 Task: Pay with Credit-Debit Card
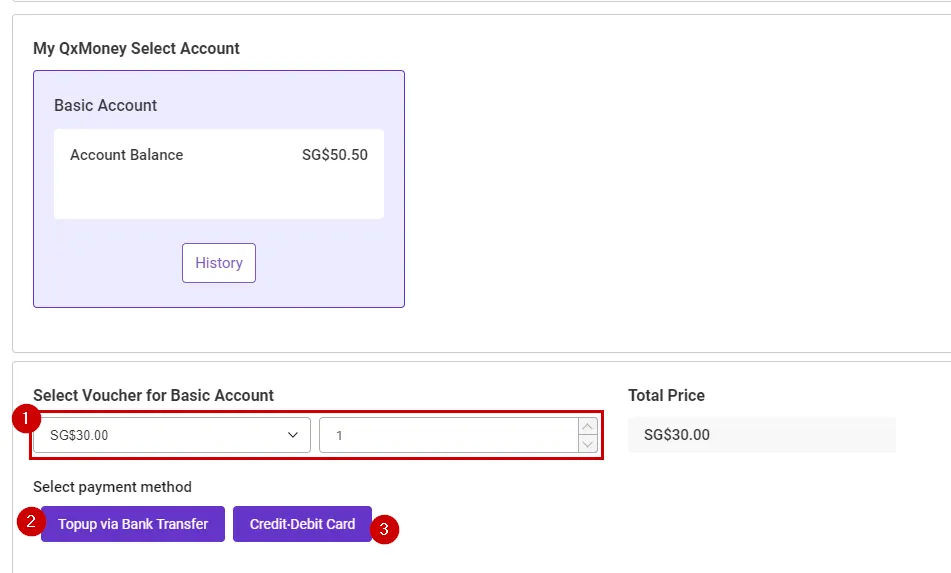click(302, 524)
